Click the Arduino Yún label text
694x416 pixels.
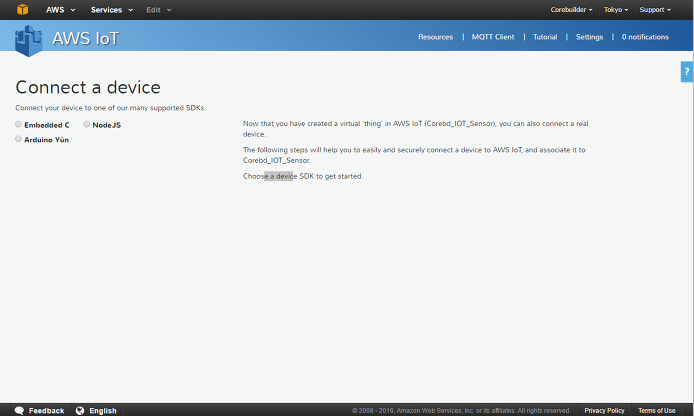(x=46, y=140)
